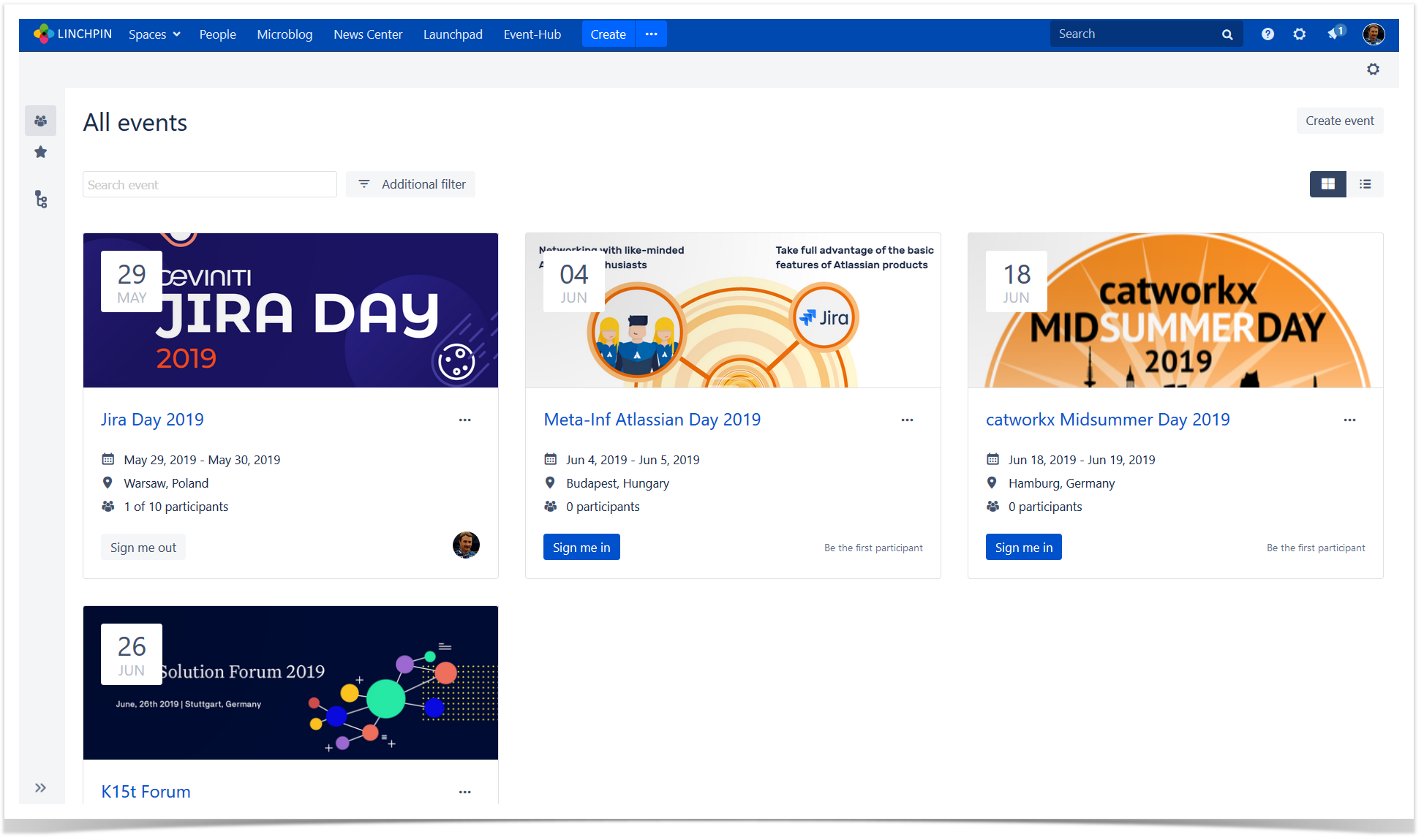Open the Jira Day 2019 banner image
Image resolution: width=1424 pixels, height=840 pixels.
point(290,310)
